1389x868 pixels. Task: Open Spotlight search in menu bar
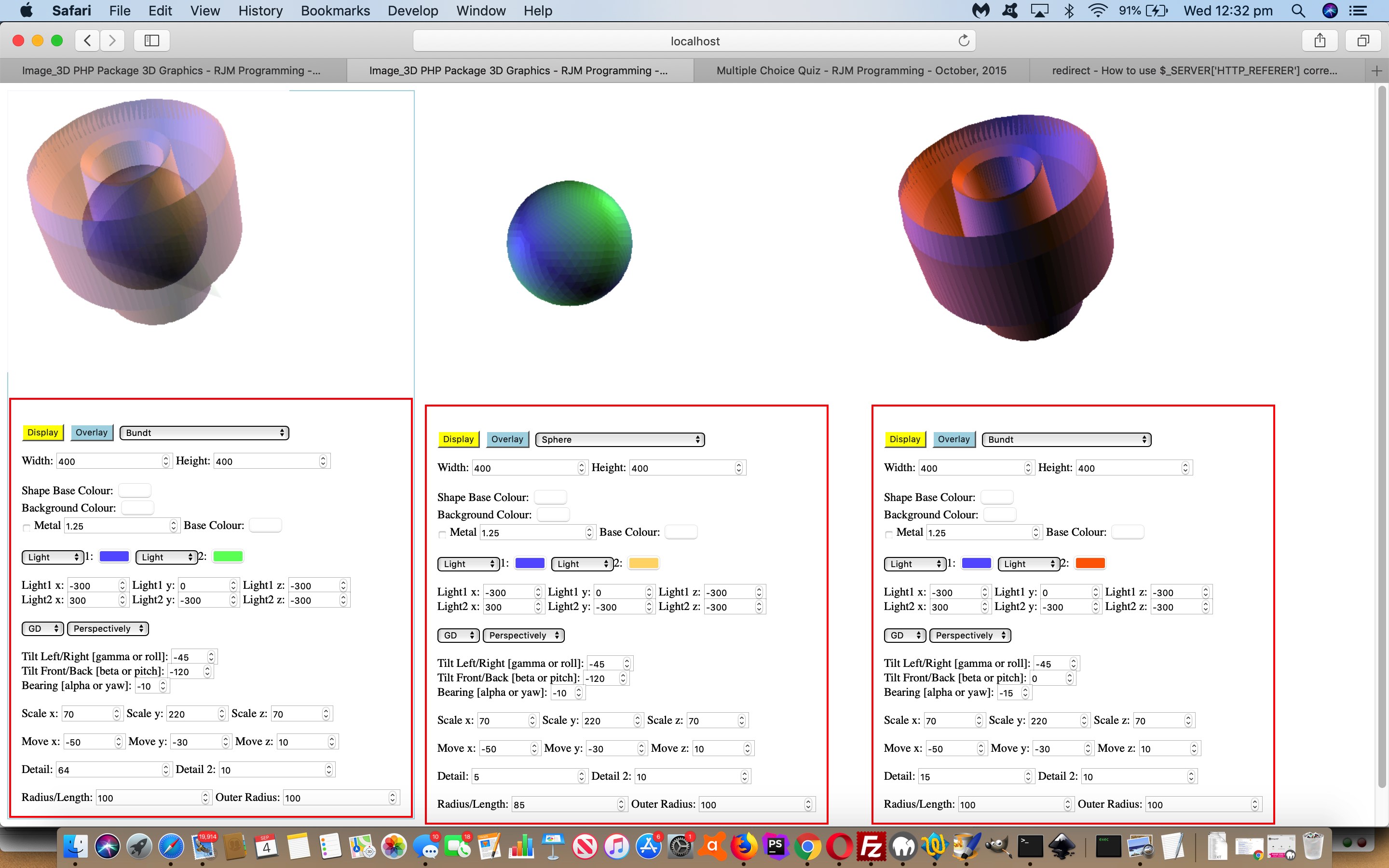[x=1298, y=10]
